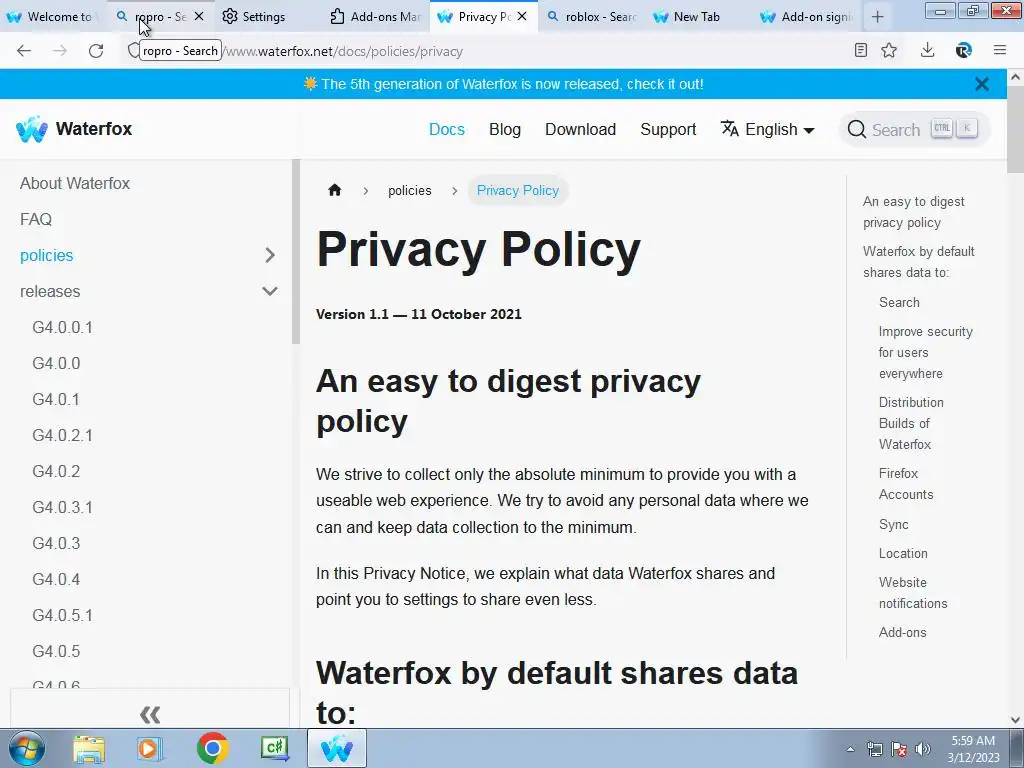The width and height of the screenshot is (1024, 768).
Task: Jump to Firefox Accounts in table of contents
Action: tap(906, 484)
